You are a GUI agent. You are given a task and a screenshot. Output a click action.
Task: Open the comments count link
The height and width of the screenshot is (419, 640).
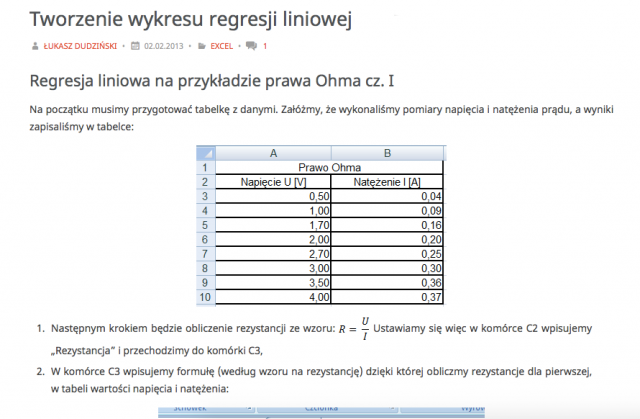point(265,46)
